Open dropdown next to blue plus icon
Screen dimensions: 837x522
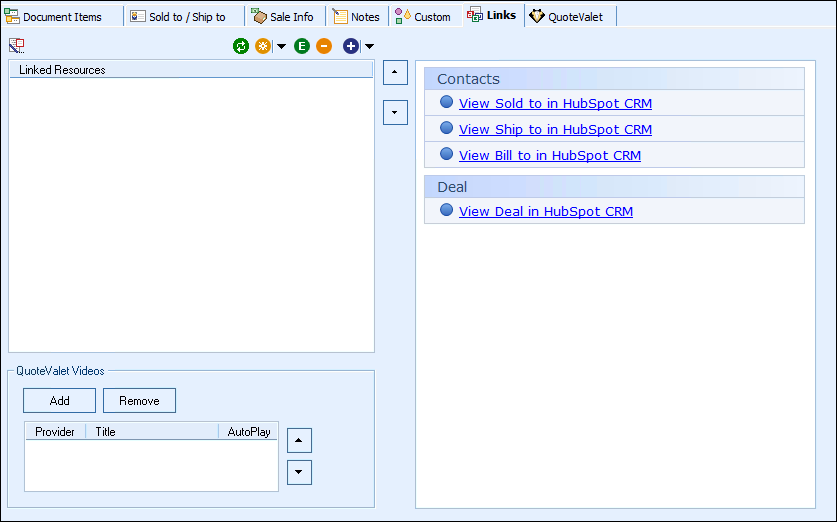(x=369, y=46)
